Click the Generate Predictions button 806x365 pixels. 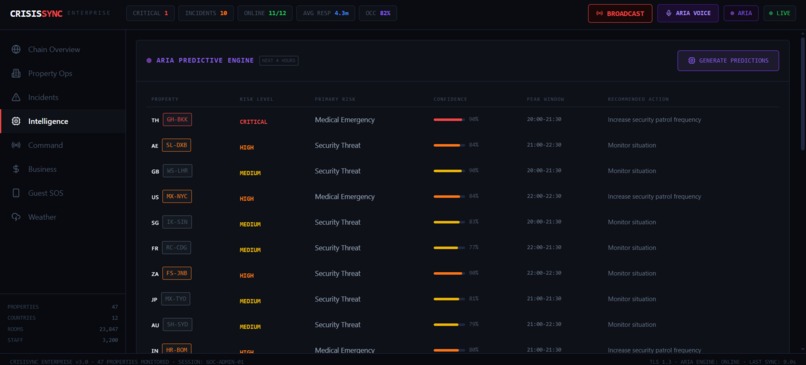(728, 61)
